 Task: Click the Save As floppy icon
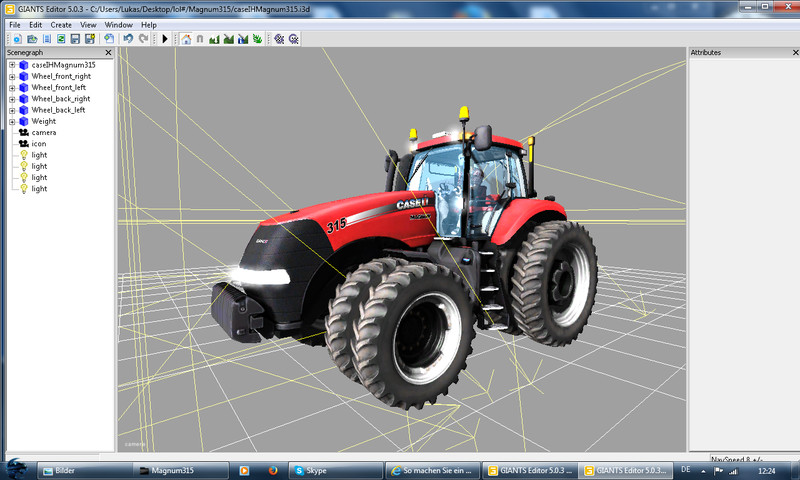click(90, 39)
